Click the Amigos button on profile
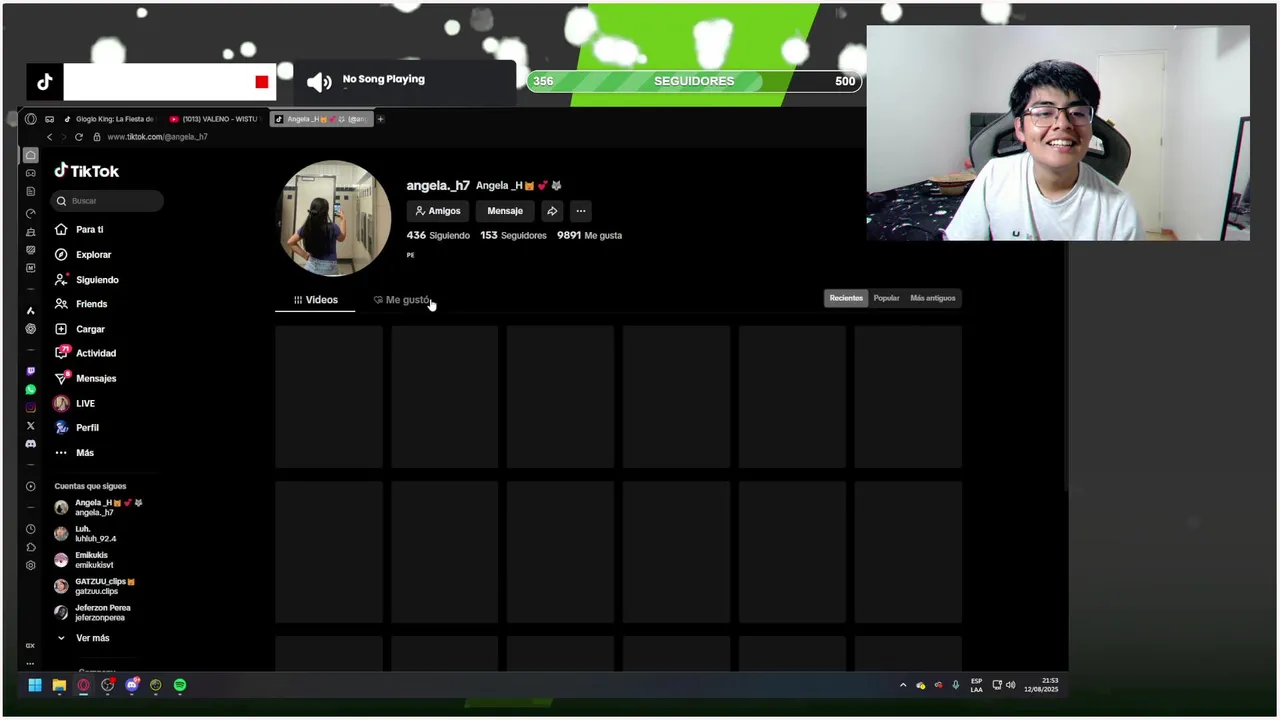This screenshot has height=720, width=1280. [438, 211]
